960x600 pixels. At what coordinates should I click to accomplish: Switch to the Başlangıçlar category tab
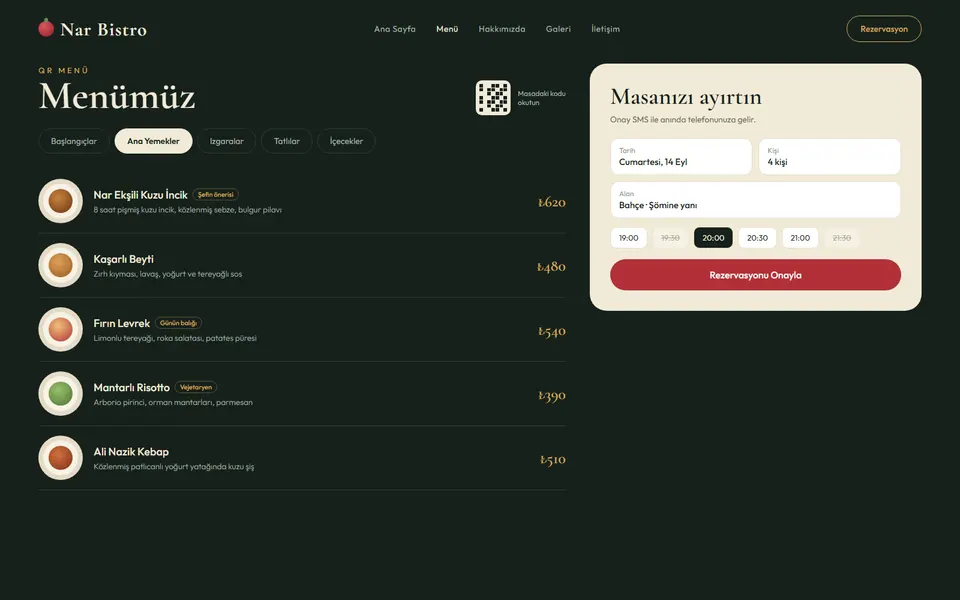(74, 141)
